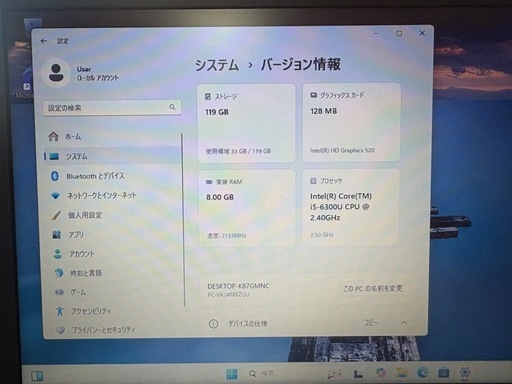Click この PC の名前を変更 button
The width and height of the screenshot is (512, 384).
[x=373, y=288]
